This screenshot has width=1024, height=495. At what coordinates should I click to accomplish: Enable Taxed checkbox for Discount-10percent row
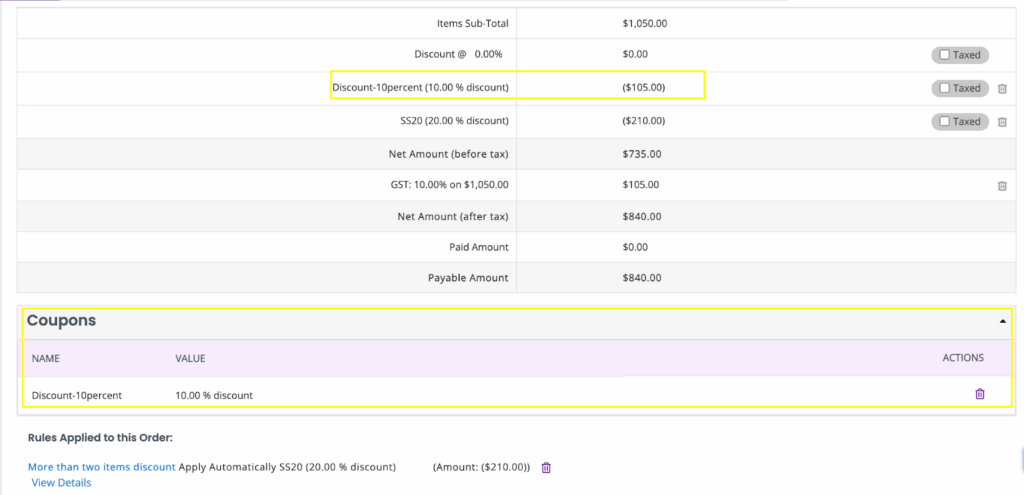pos(944,88)
